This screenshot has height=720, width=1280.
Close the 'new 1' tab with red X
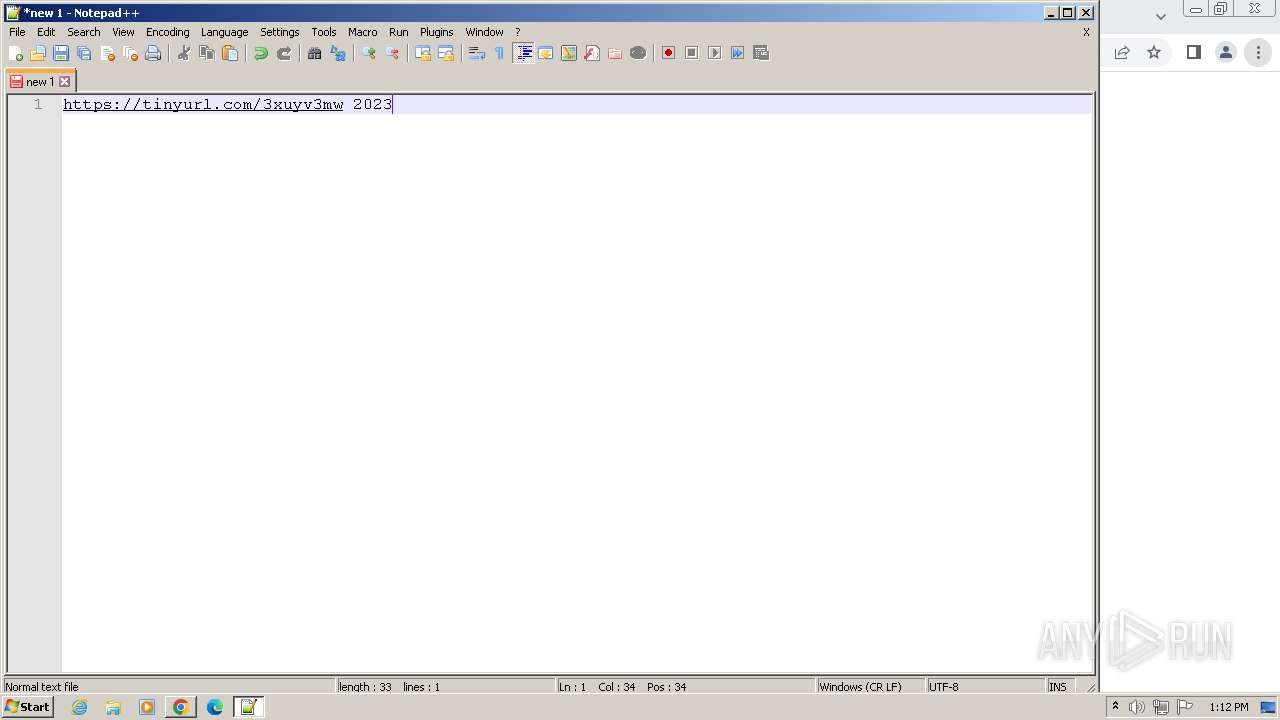pos(65,82)
